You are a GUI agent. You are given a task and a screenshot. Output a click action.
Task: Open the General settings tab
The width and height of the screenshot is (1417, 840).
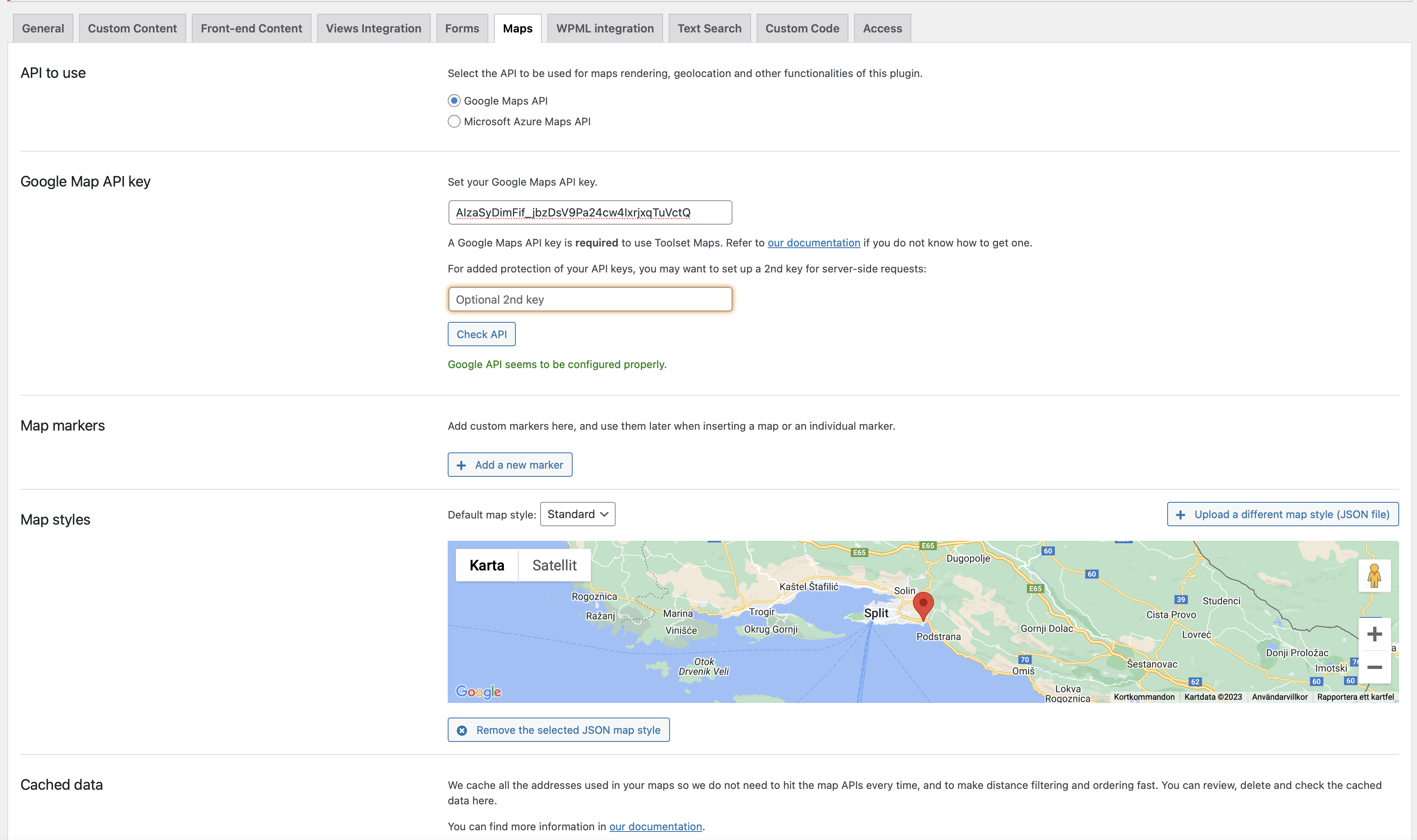(x=43, y=28)
